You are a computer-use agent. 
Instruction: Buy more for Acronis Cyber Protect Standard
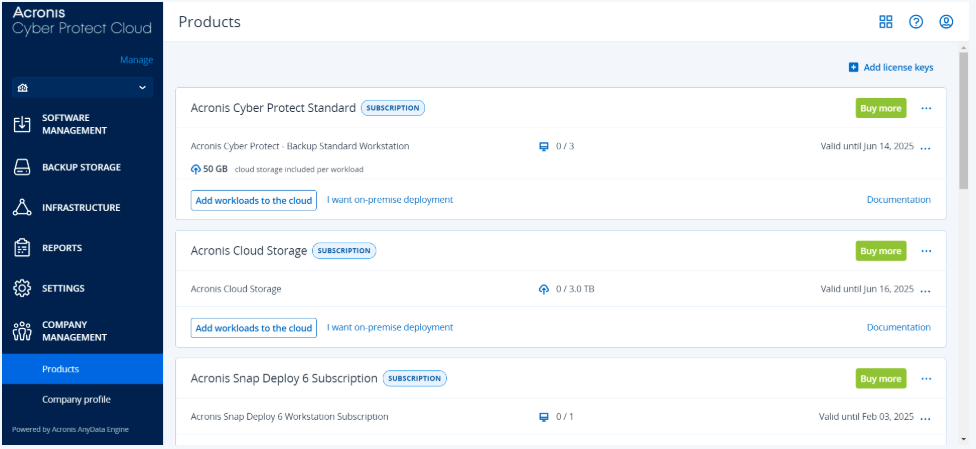tap(881, 108)
